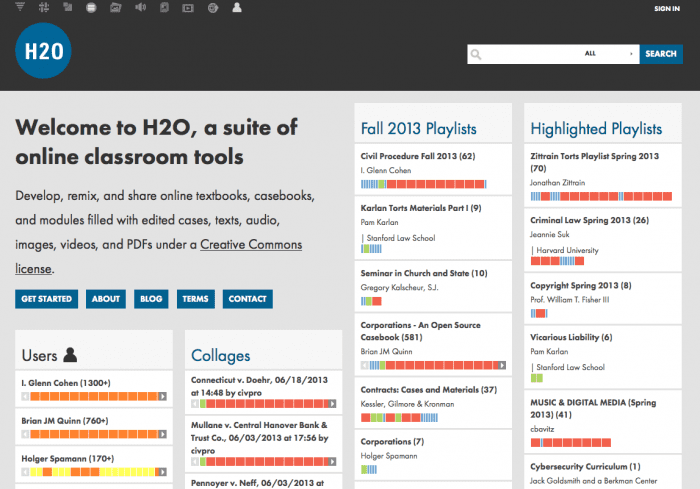Click the SIGN IN link
This screenshot has height=489, width=700.
point(666,9)
